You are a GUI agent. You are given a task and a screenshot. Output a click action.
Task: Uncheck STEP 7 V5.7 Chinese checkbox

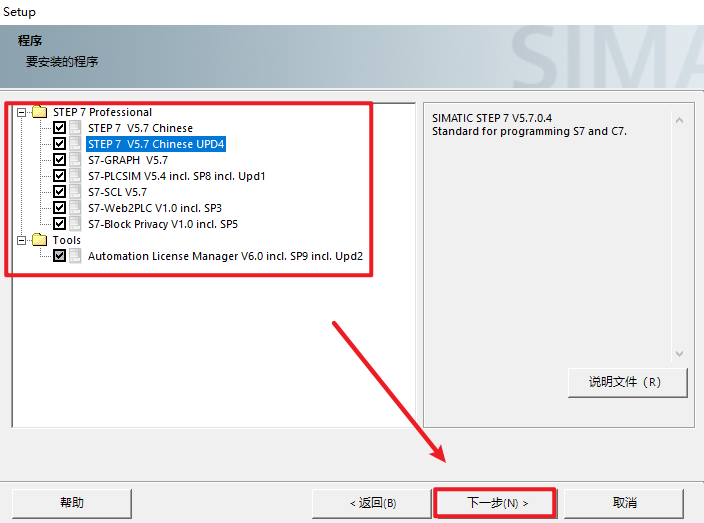tap(59, 127)
